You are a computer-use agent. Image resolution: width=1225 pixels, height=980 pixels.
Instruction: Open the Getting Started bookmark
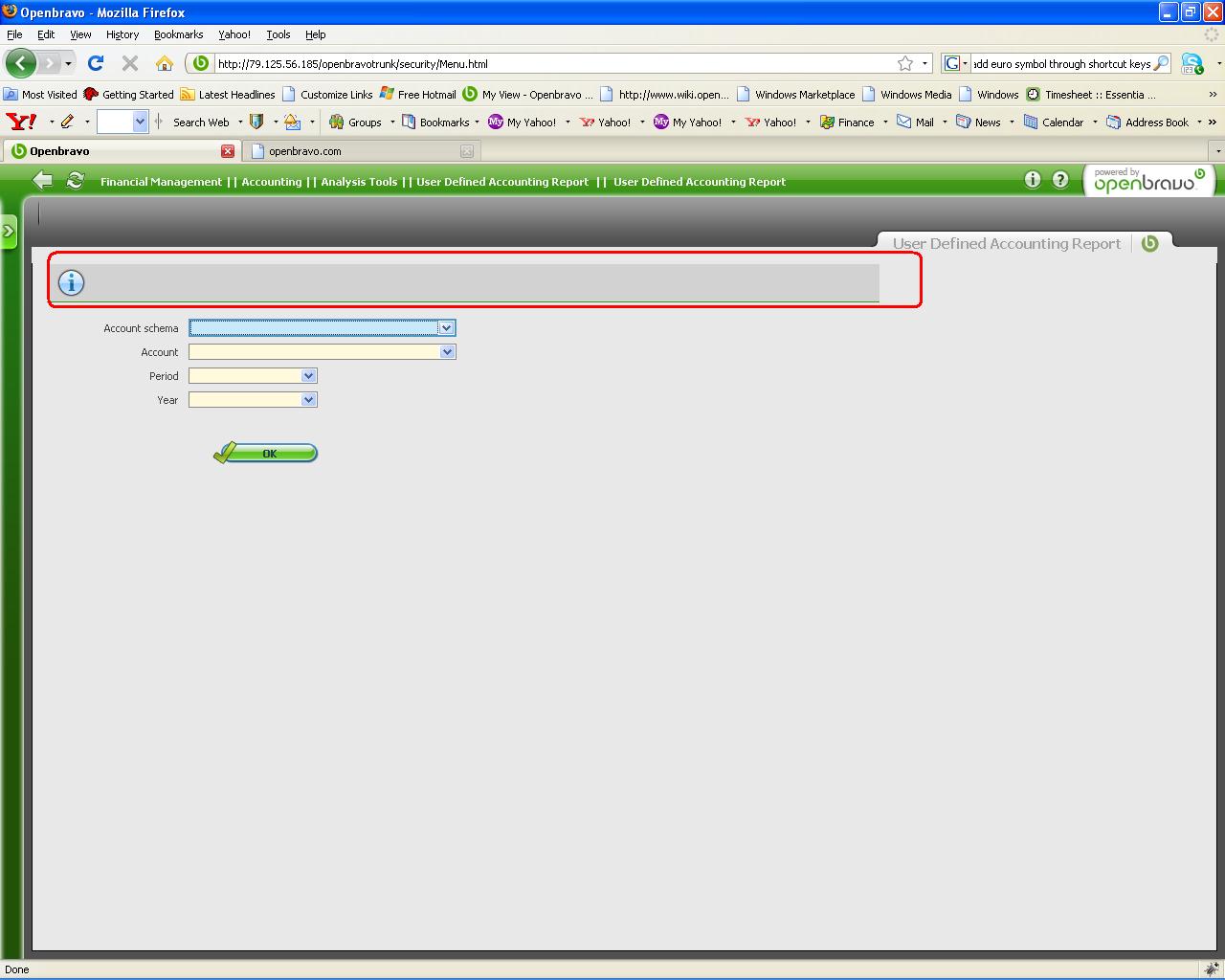pos(128,94)
